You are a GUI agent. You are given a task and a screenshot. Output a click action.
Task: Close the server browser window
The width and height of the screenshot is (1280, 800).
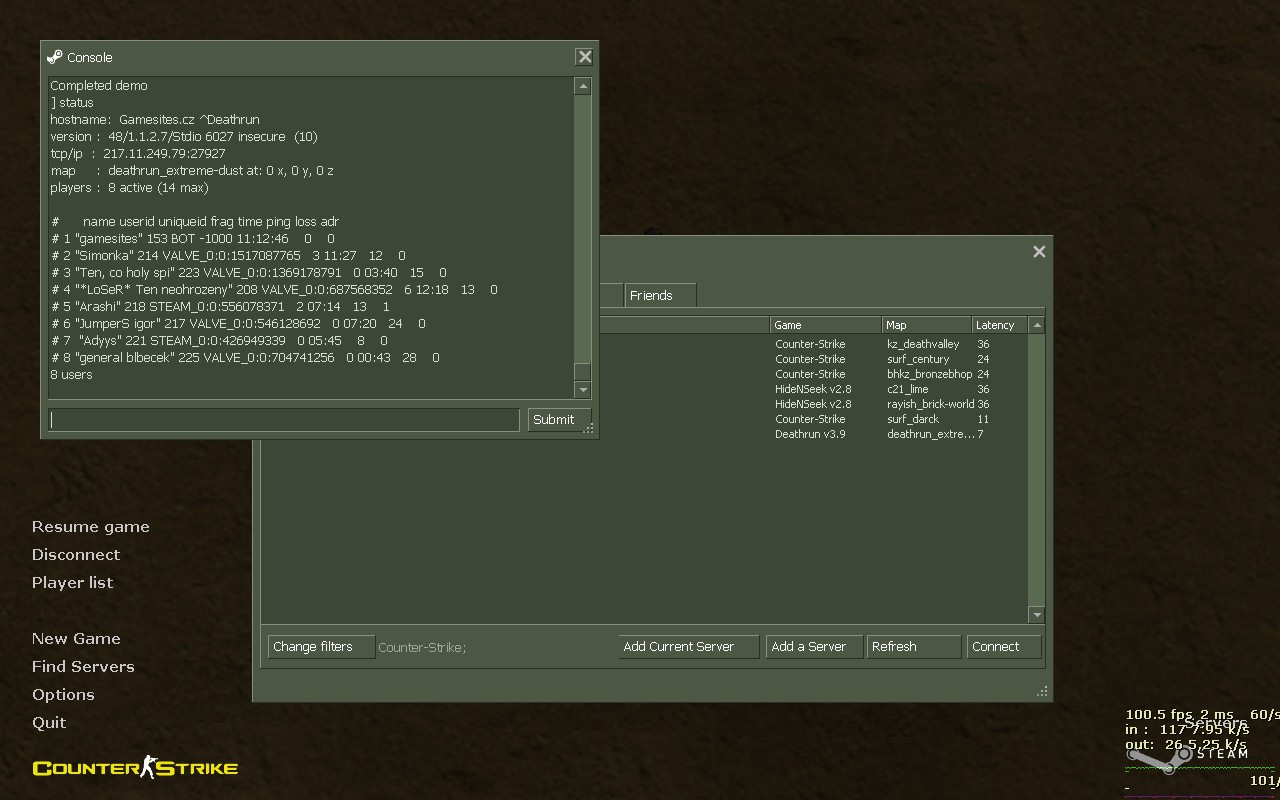pyautogui.click(x=1039, y=252)
